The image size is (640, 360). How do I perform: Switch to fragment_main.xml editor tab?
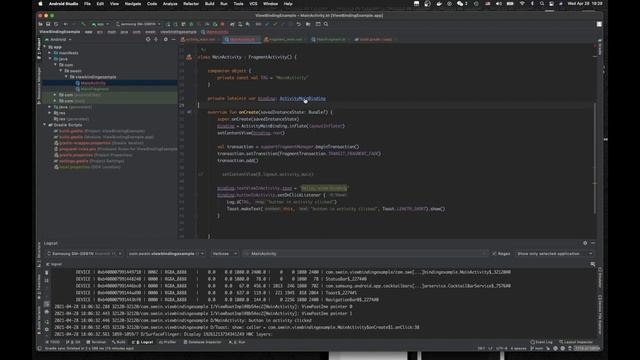click(285, 40)
